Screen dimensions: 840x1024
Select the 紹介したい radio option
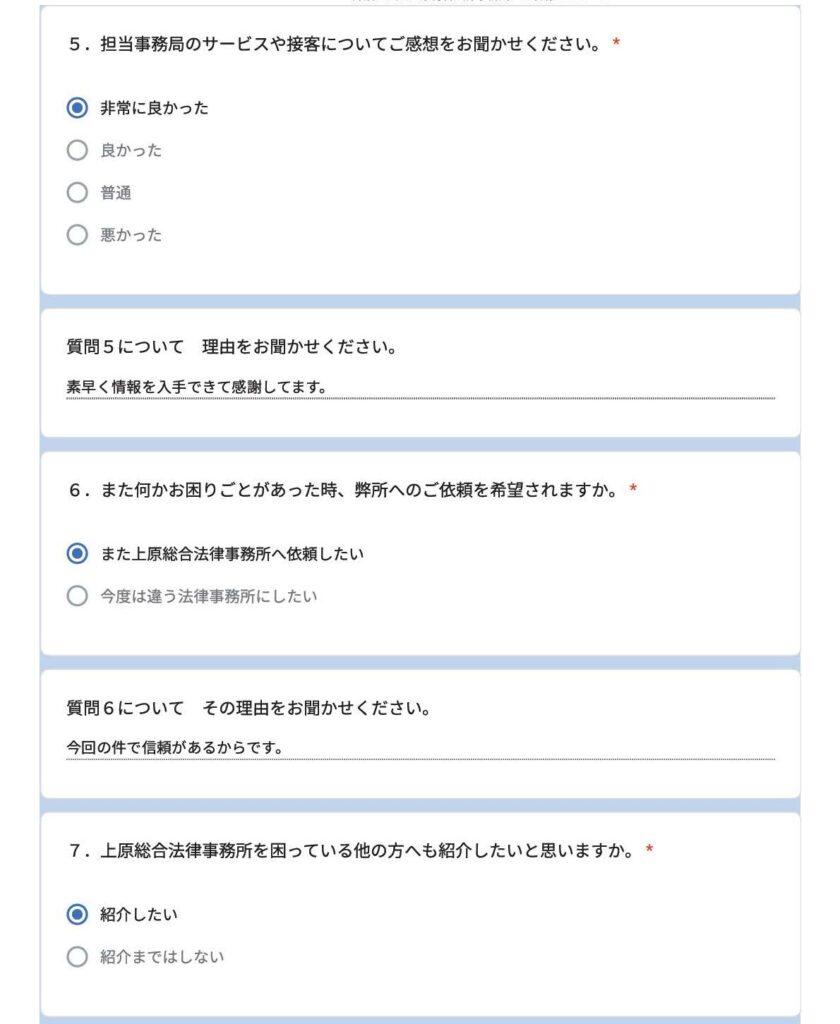[77, 914]
